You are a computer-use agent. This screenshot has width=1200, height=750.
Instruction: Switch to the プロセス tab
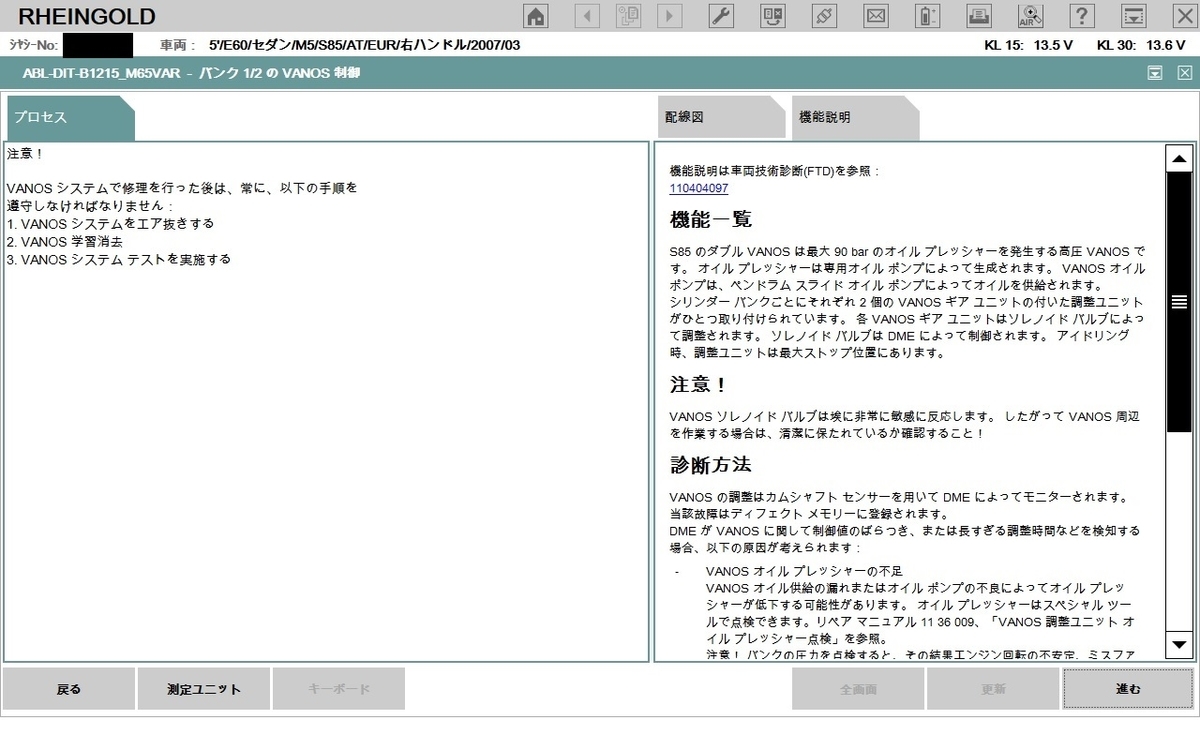(70, 118)
